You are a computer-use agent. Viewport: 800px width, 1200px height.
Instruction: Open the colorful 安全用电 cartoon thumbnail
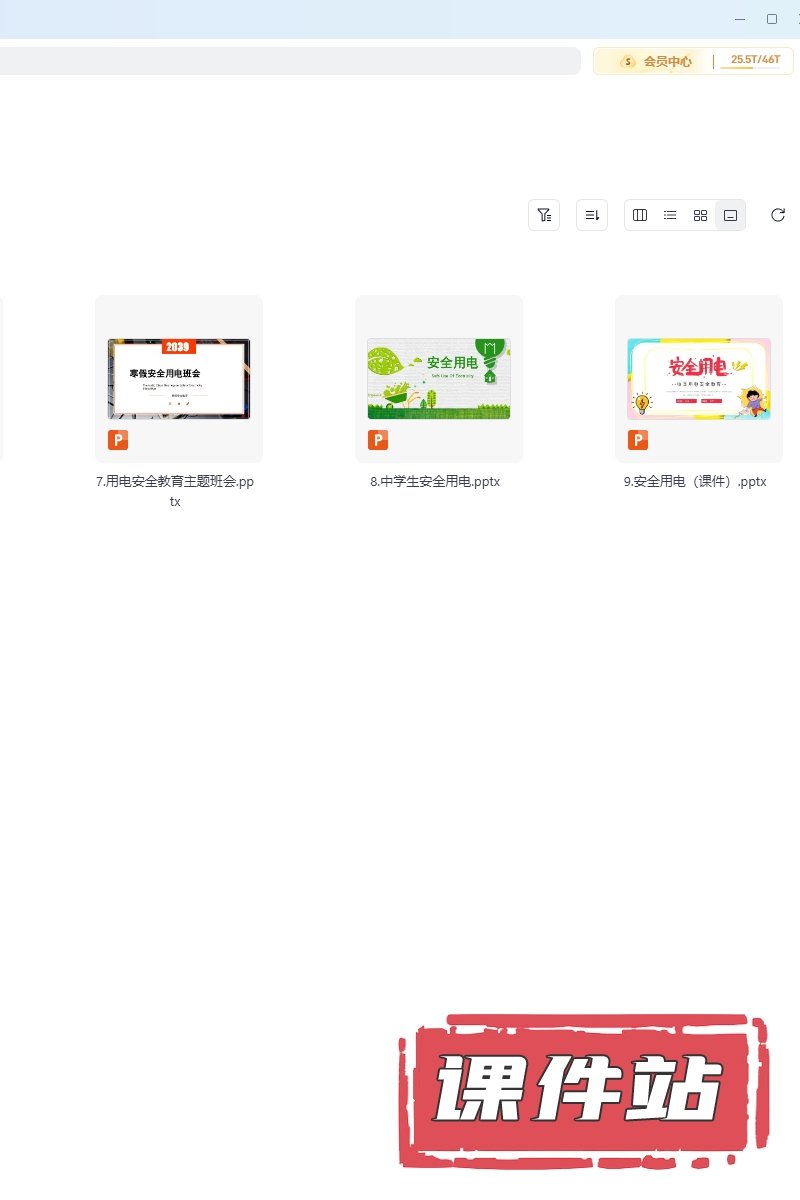[x=698, y=378]
